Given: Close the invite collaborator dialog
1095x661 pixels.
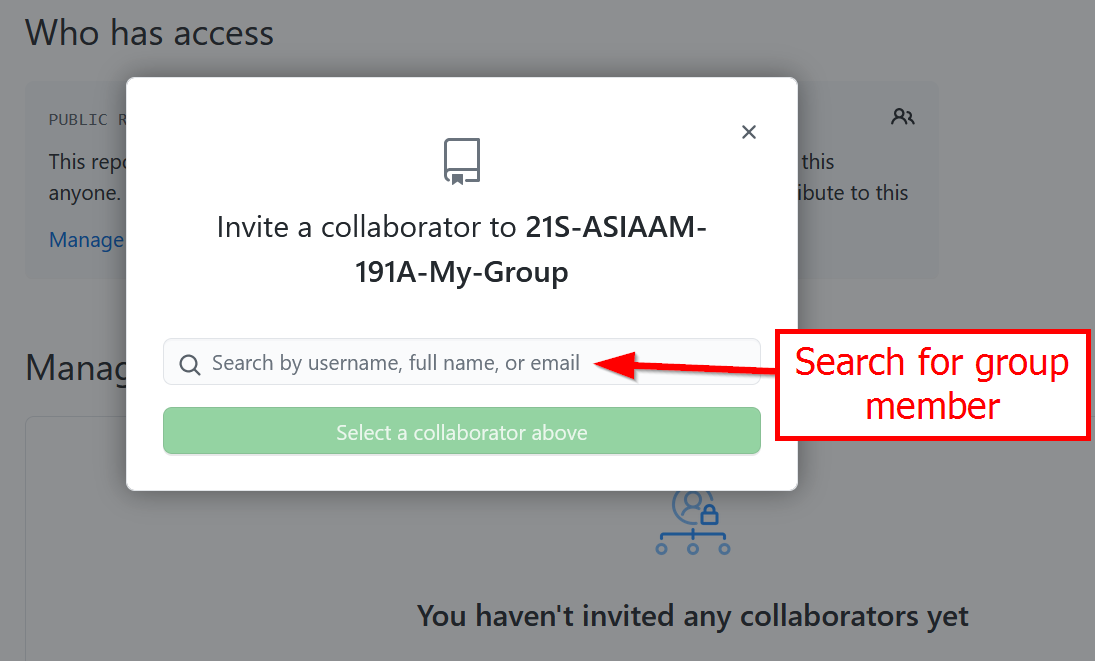Looking at the screenshot, I should click(749, 132).
